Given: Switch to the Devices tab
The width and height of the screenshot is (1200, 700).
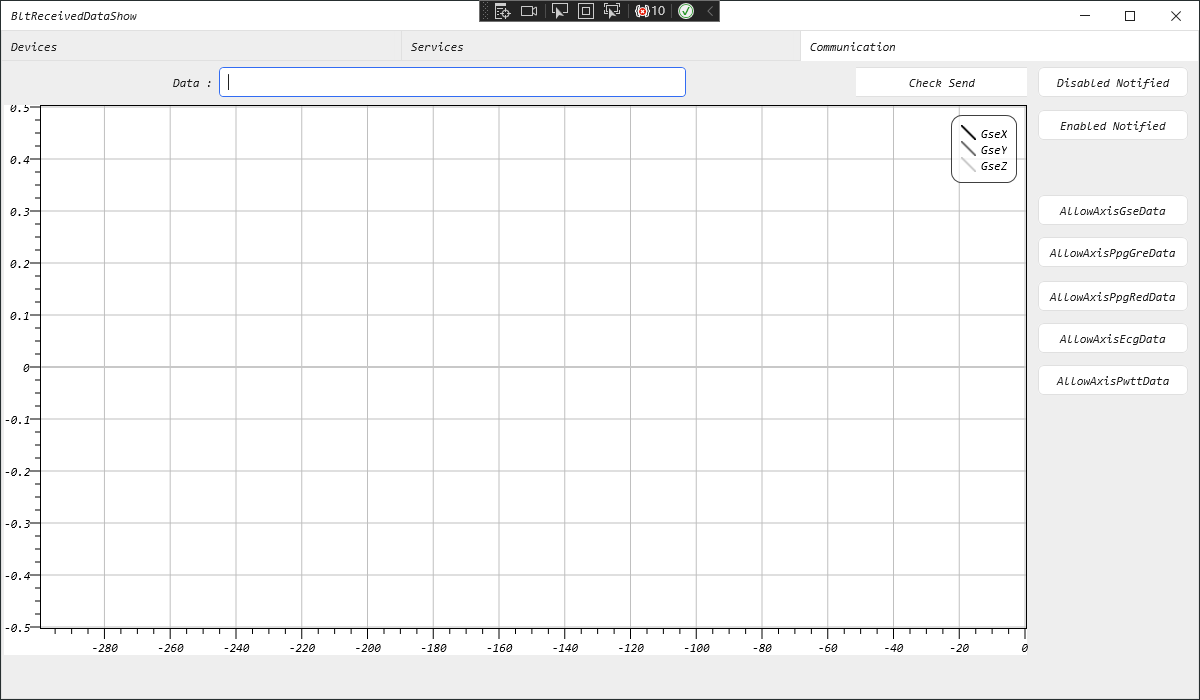Looking at the screenshot, I should click(200, 47).
